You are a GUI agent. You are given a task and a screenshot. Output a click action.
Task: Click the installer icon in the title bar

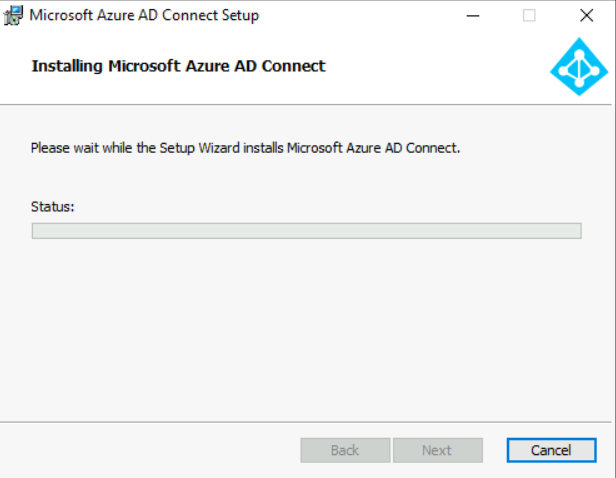pyautogui.click(x=13, y=15)
